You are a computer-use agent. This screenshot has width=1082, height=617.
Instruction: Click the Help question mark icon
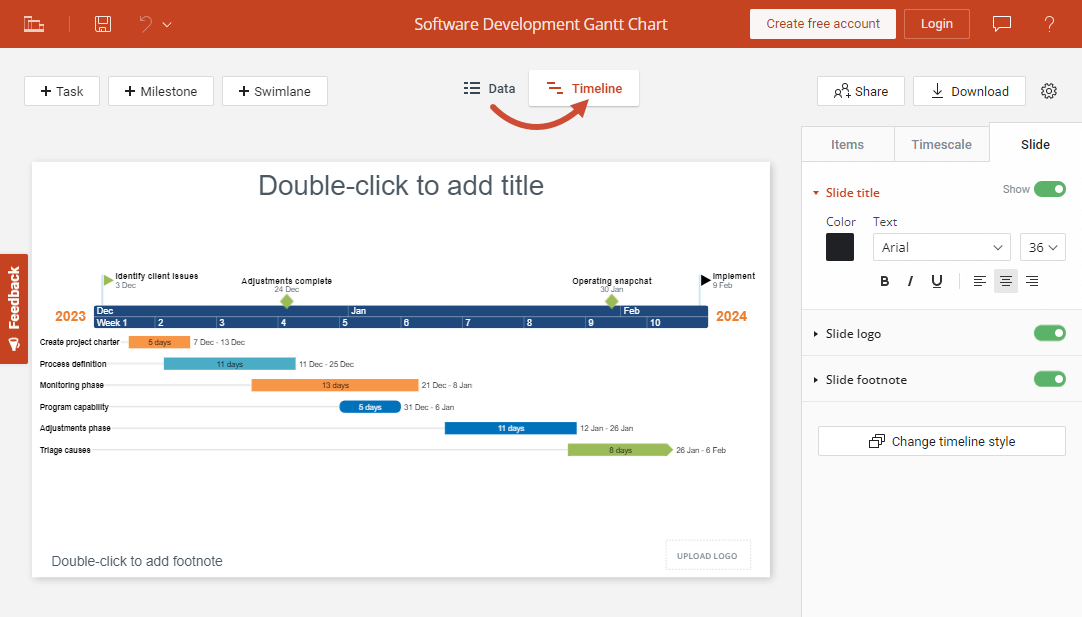point(1049,23)
